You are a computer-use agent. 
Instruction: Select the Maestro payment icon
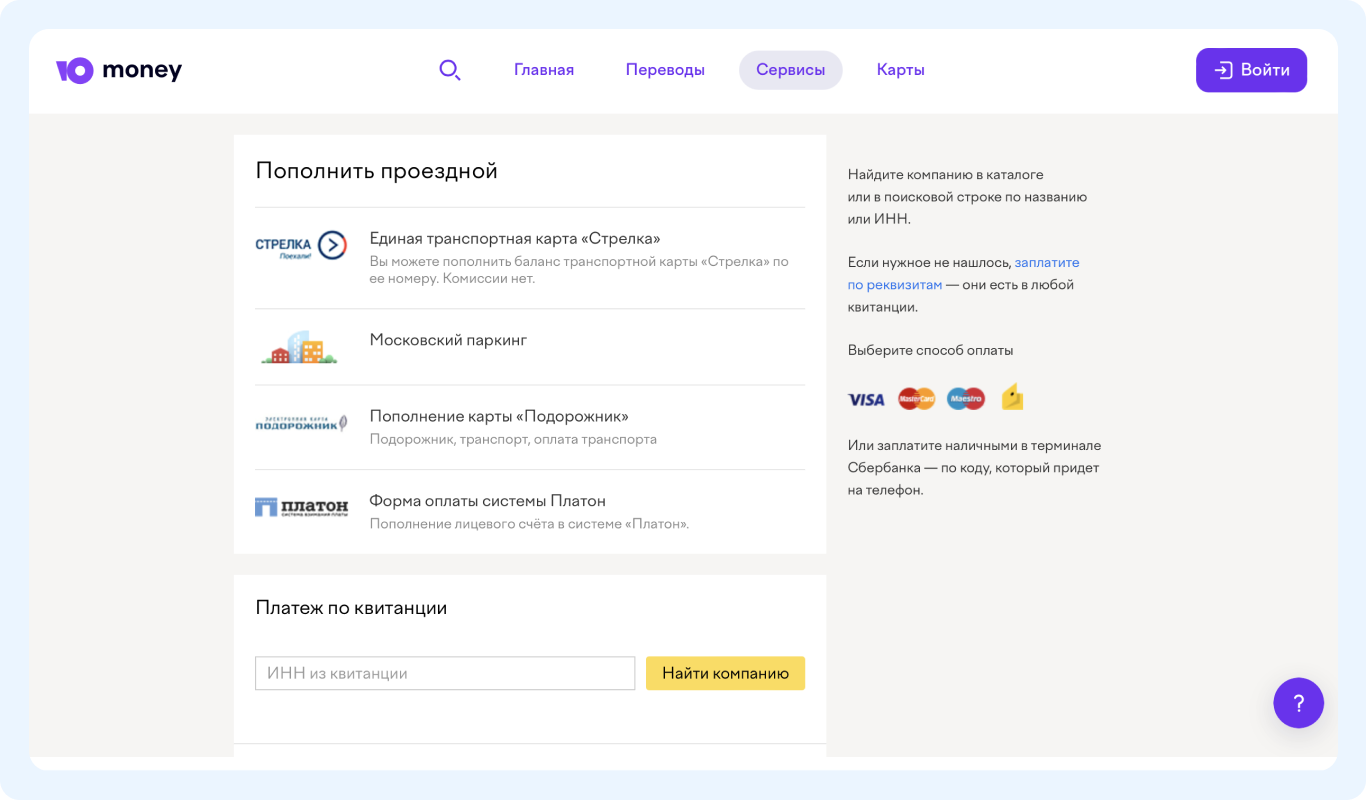pos(965,399)
